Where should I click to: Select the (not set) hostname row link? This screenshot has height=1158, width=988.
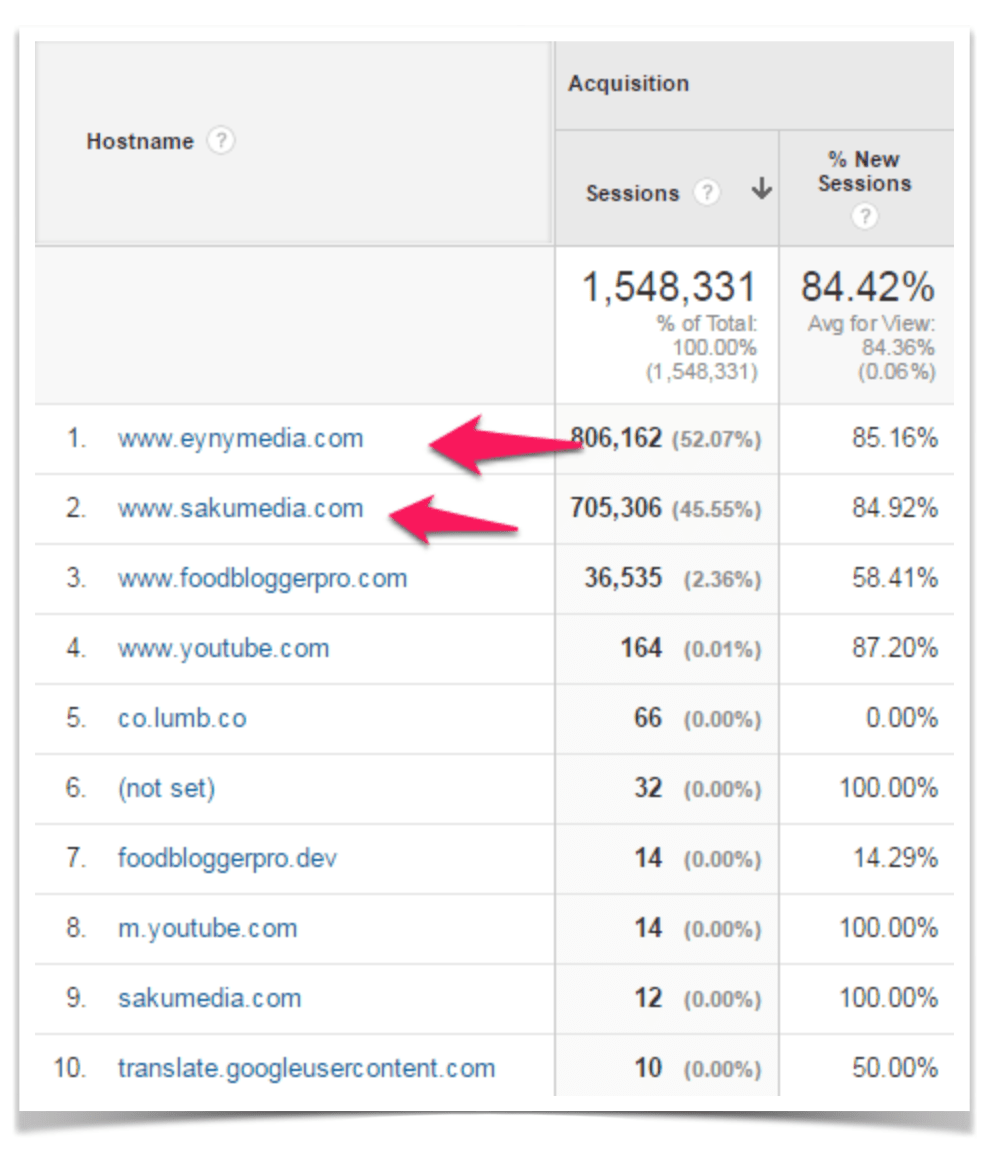pyautogui.click(x=166, y=788)
